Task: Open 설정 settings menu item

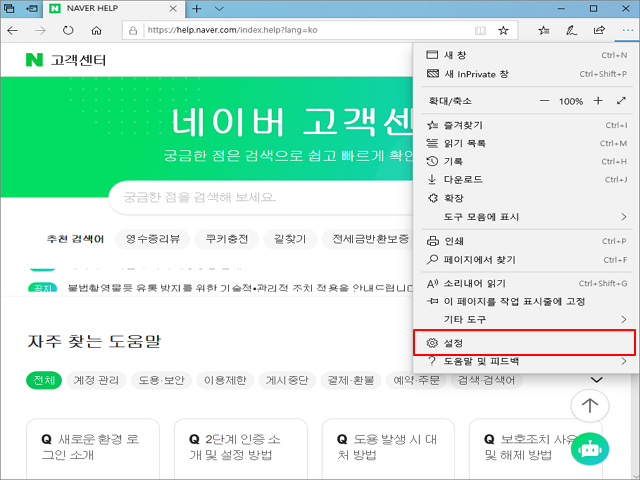Action: point(524,343)
